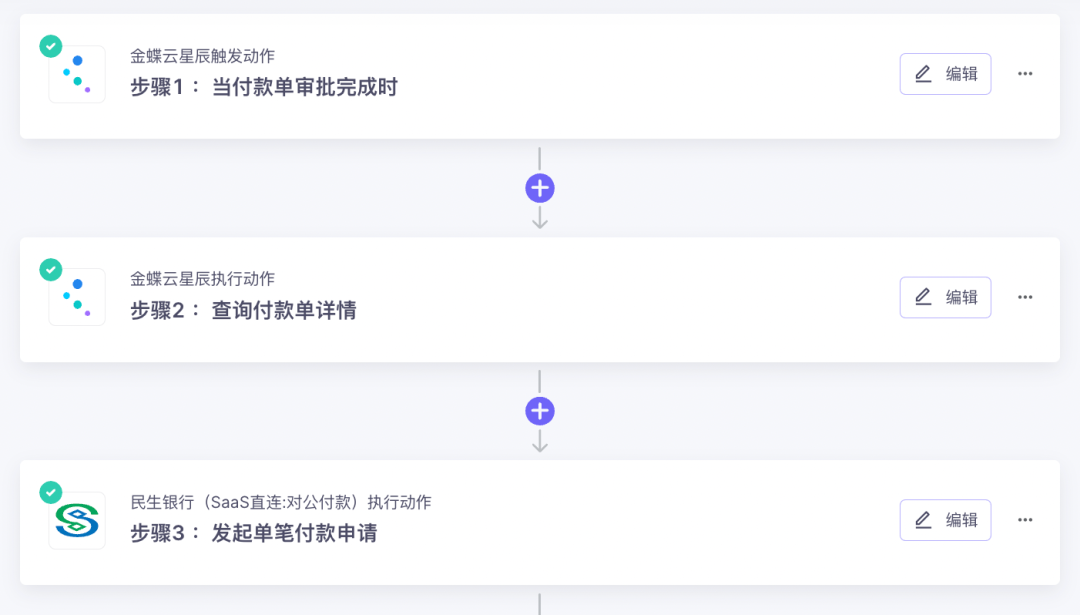
Task: Click the Kingdee app icon in step 1
Action: pyautogui.click(x=77, y=75)
